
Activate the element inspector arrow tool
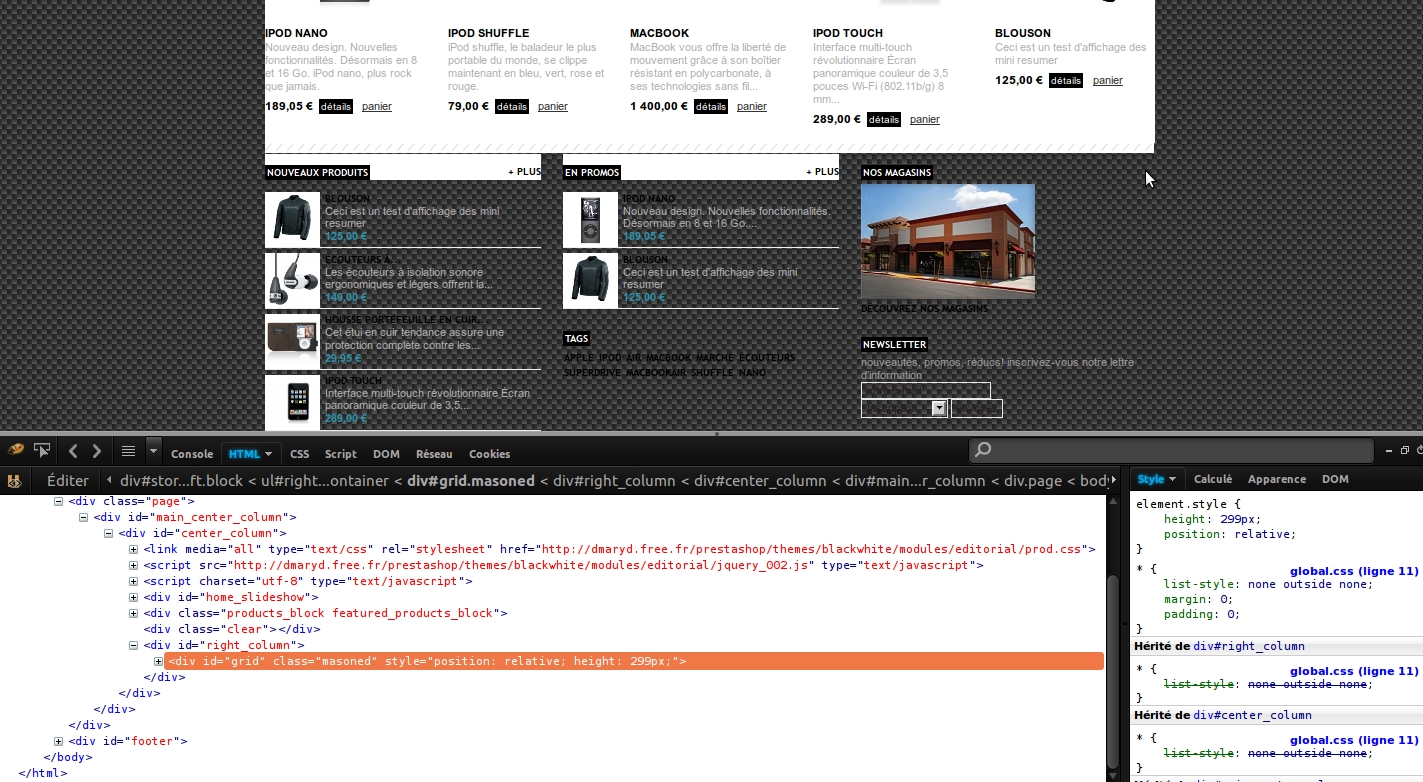pos(42,451)
